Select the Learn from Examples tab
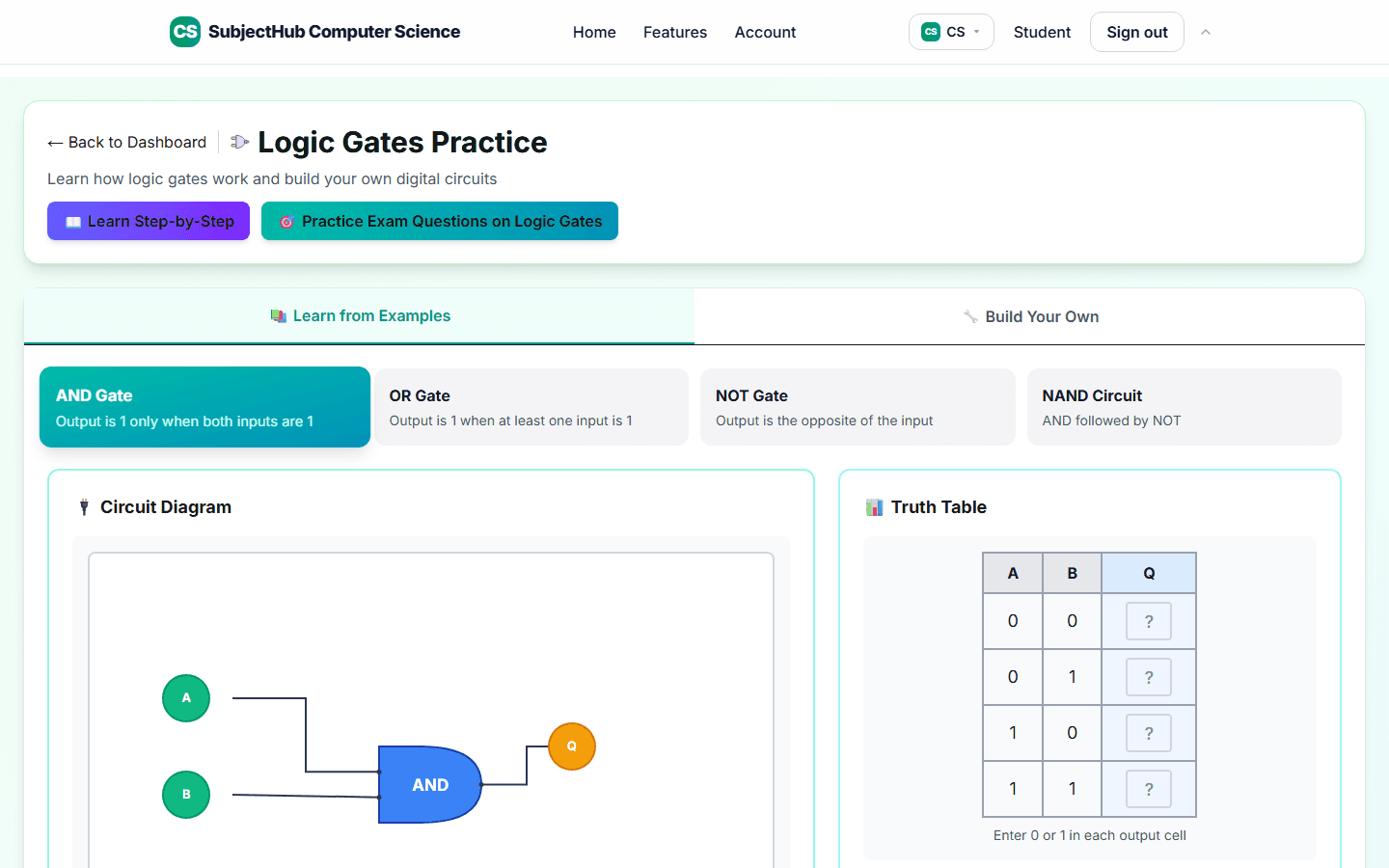The image size is (1389, 868). pos(360,316)
